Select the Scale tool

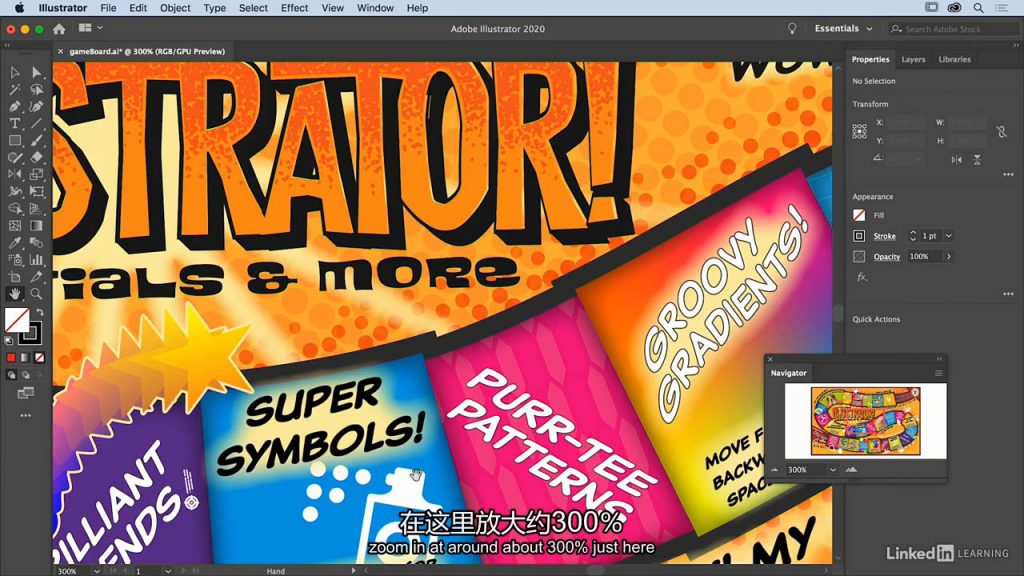37,174
